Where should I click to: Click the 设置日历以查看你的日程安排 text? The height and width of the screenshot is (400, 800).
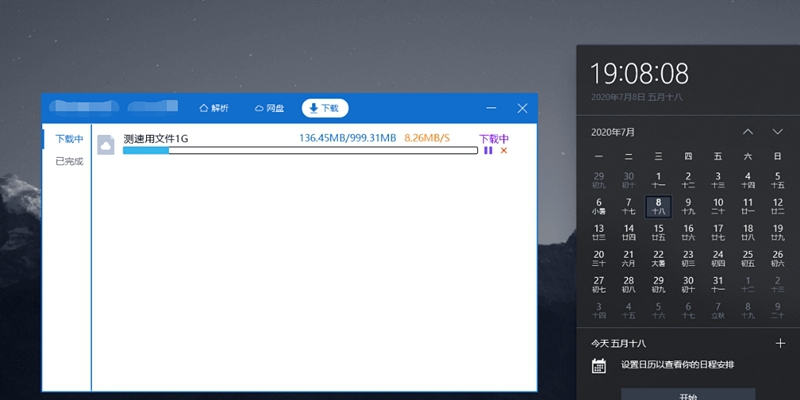tap(678, 365)
